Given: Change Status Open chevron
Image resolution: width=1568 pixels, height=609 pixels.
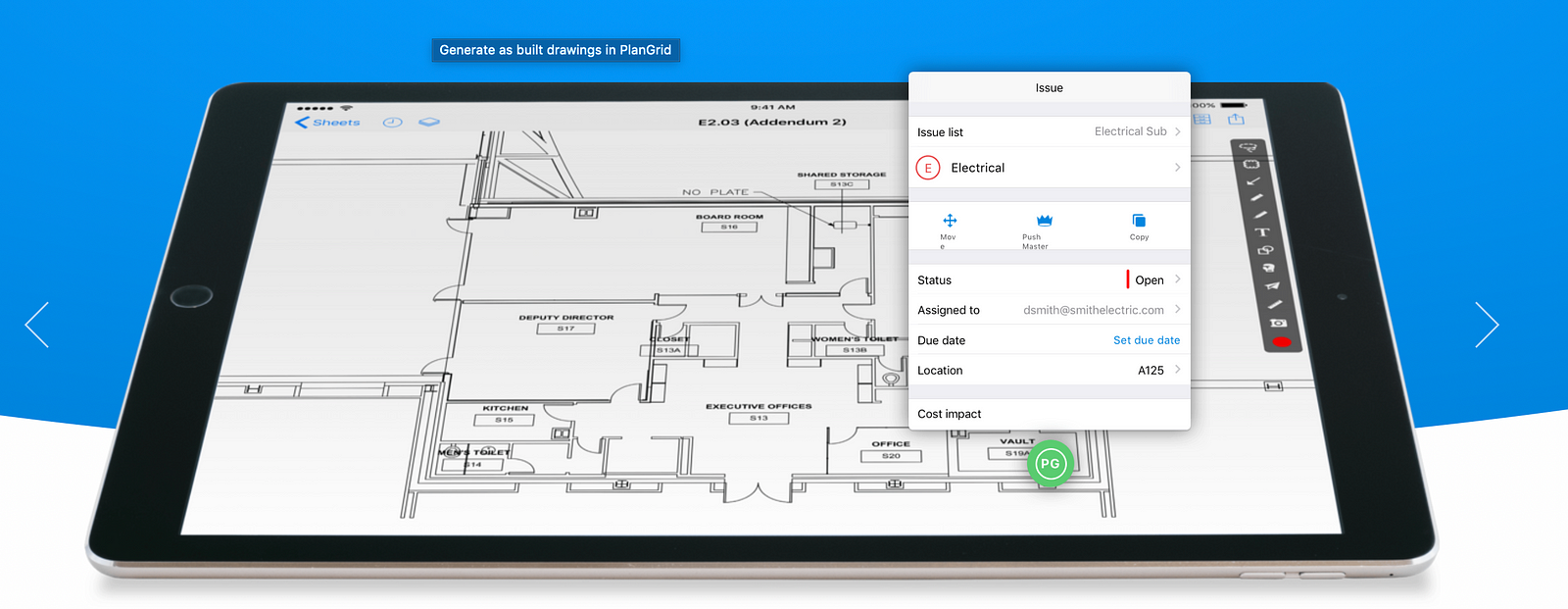Looking at the screenshot, I should coord(1178,279).
